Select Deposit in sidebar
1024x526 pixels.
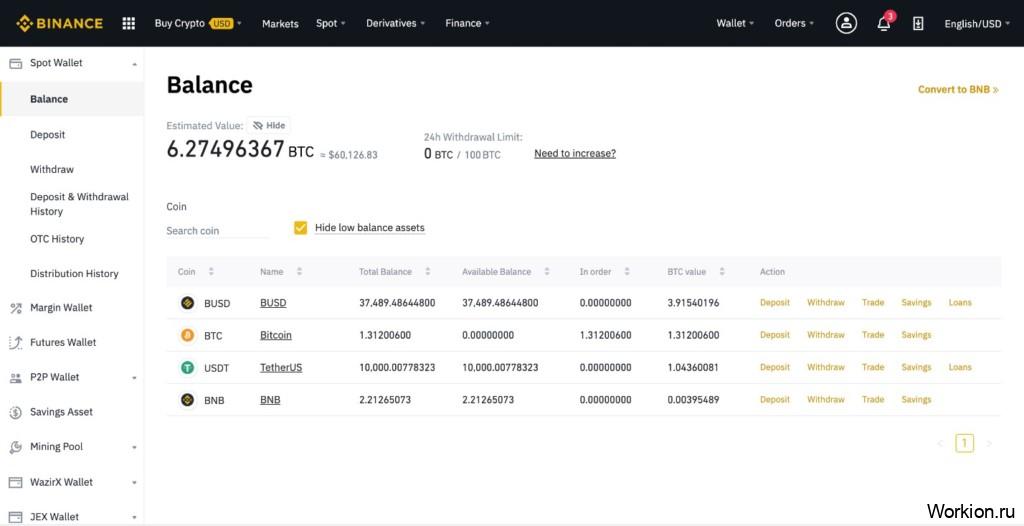coord(48,135)
